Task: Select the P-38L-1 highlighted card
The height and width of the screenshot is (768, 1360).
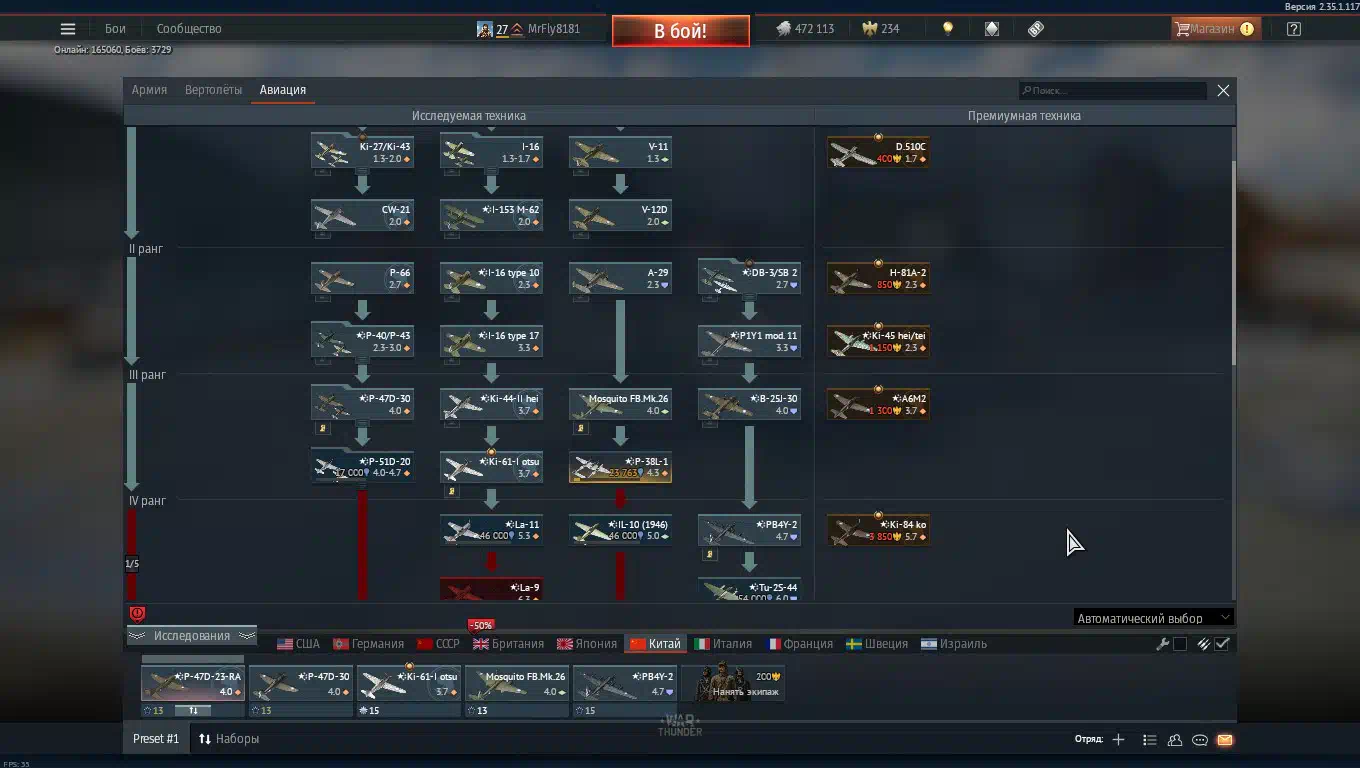Action: [x=620, y=467]
